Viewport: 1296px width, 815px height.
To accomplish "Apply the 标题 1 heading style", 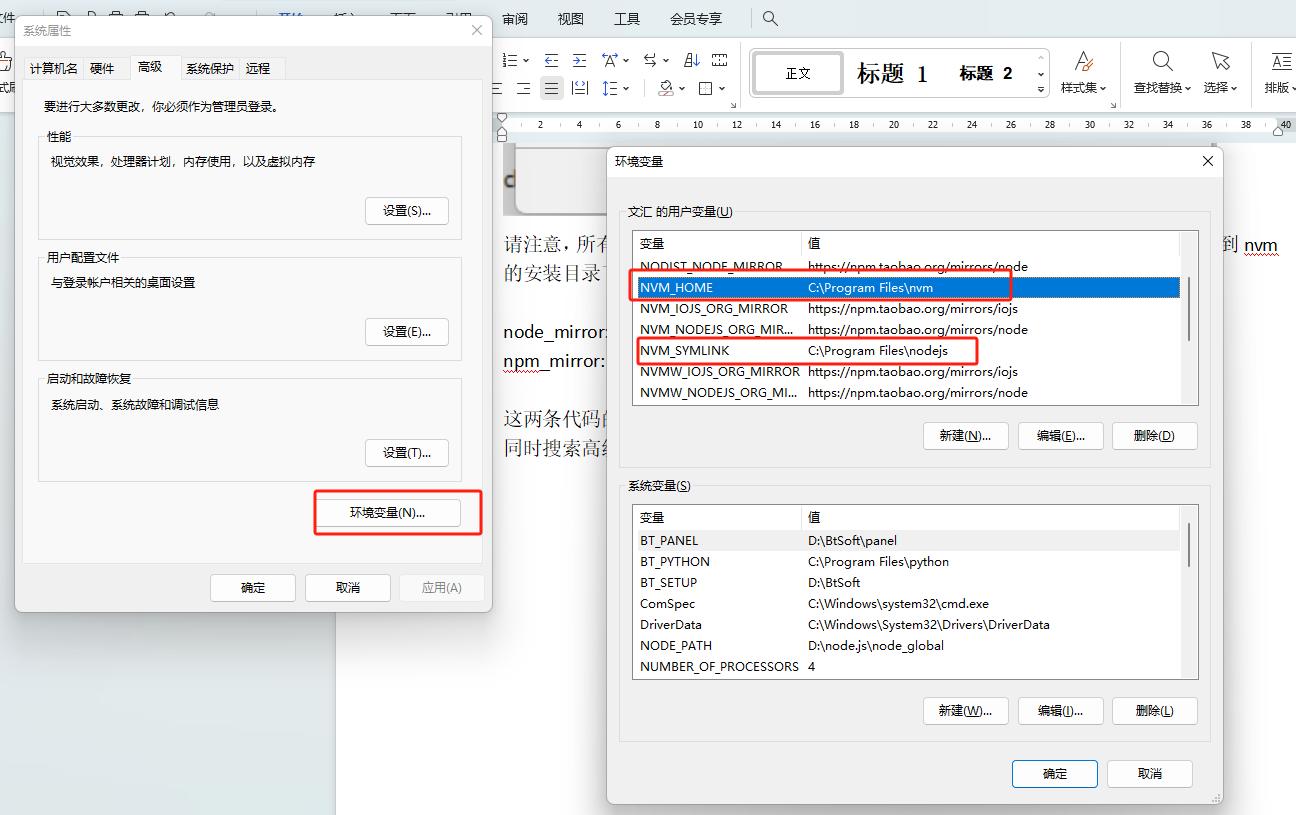I will tap(892, 73).
